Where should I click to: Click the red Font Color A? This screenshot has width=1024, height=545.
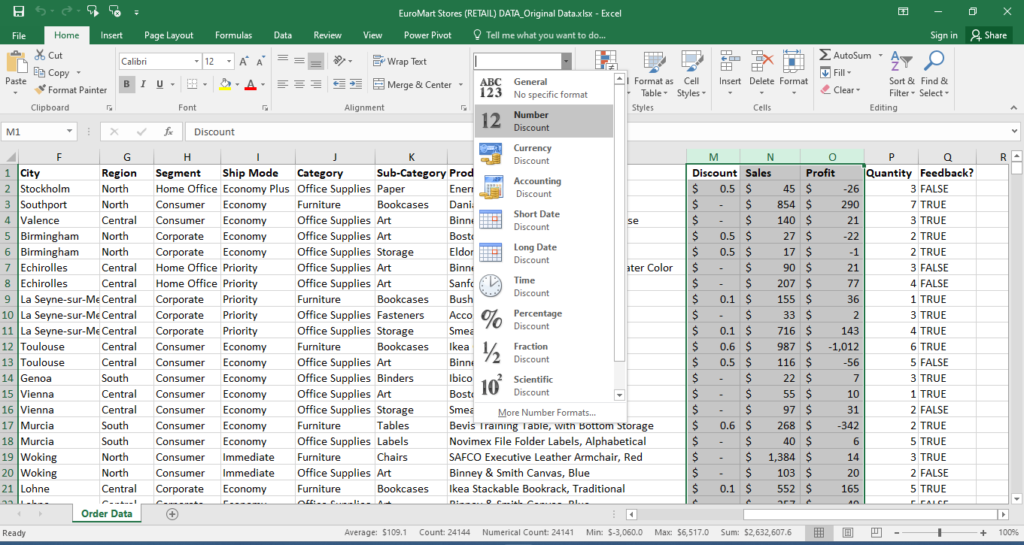point(250,84)
